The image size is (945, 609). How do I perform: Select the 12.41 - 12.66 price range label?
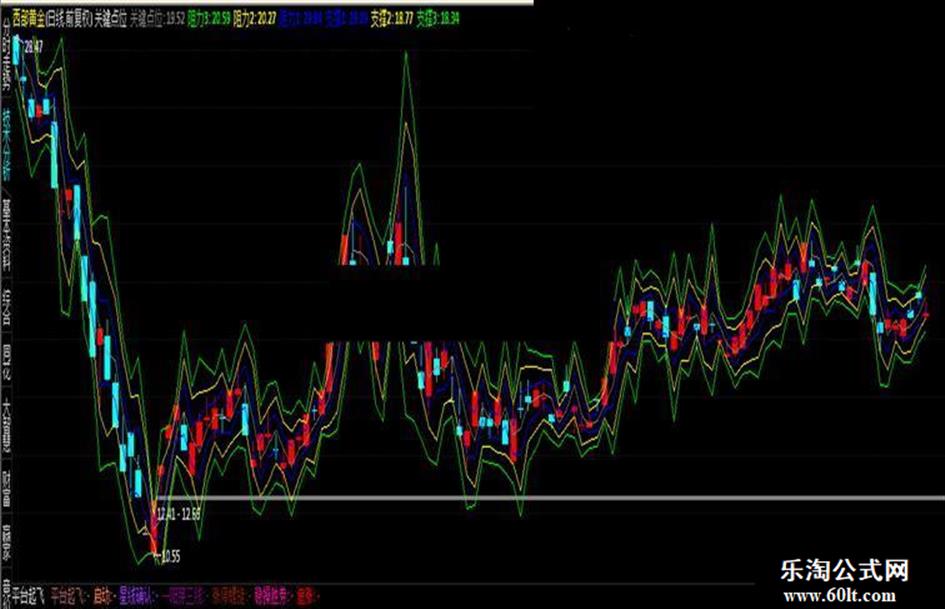point(179,513)
